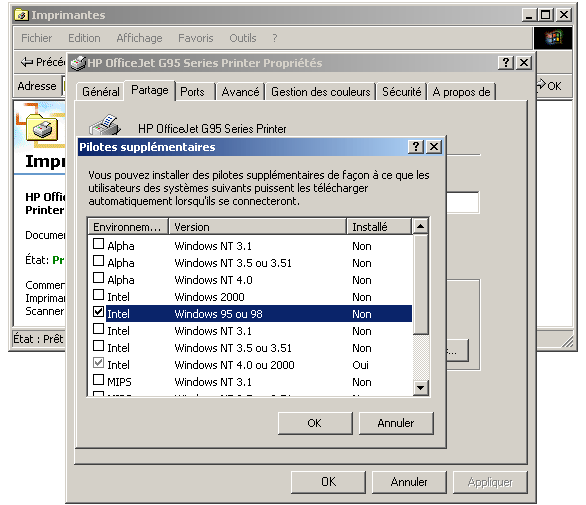Sort by the Environnement column header
The image size is (586, 505).
pos(128,227)
